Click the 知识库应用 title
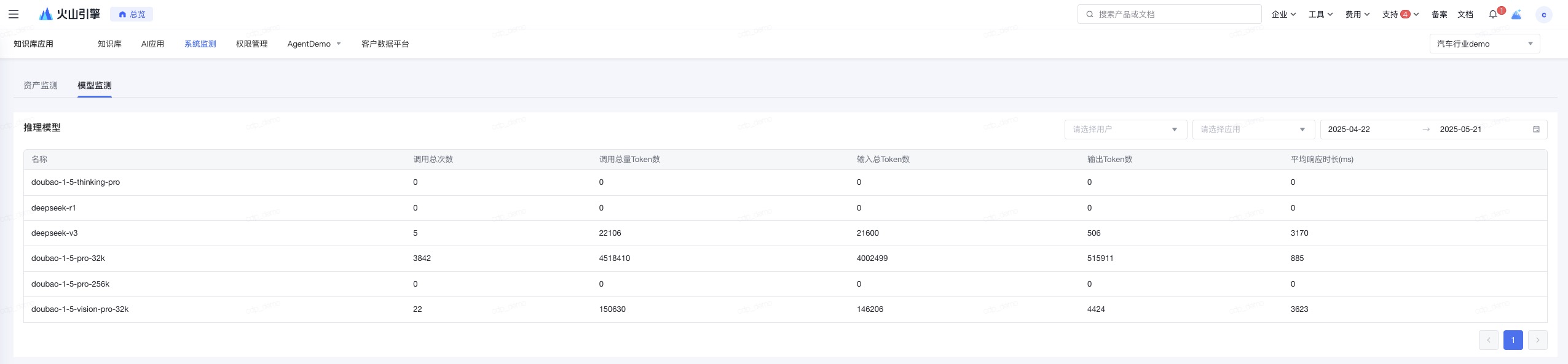 tap(33, 44)
